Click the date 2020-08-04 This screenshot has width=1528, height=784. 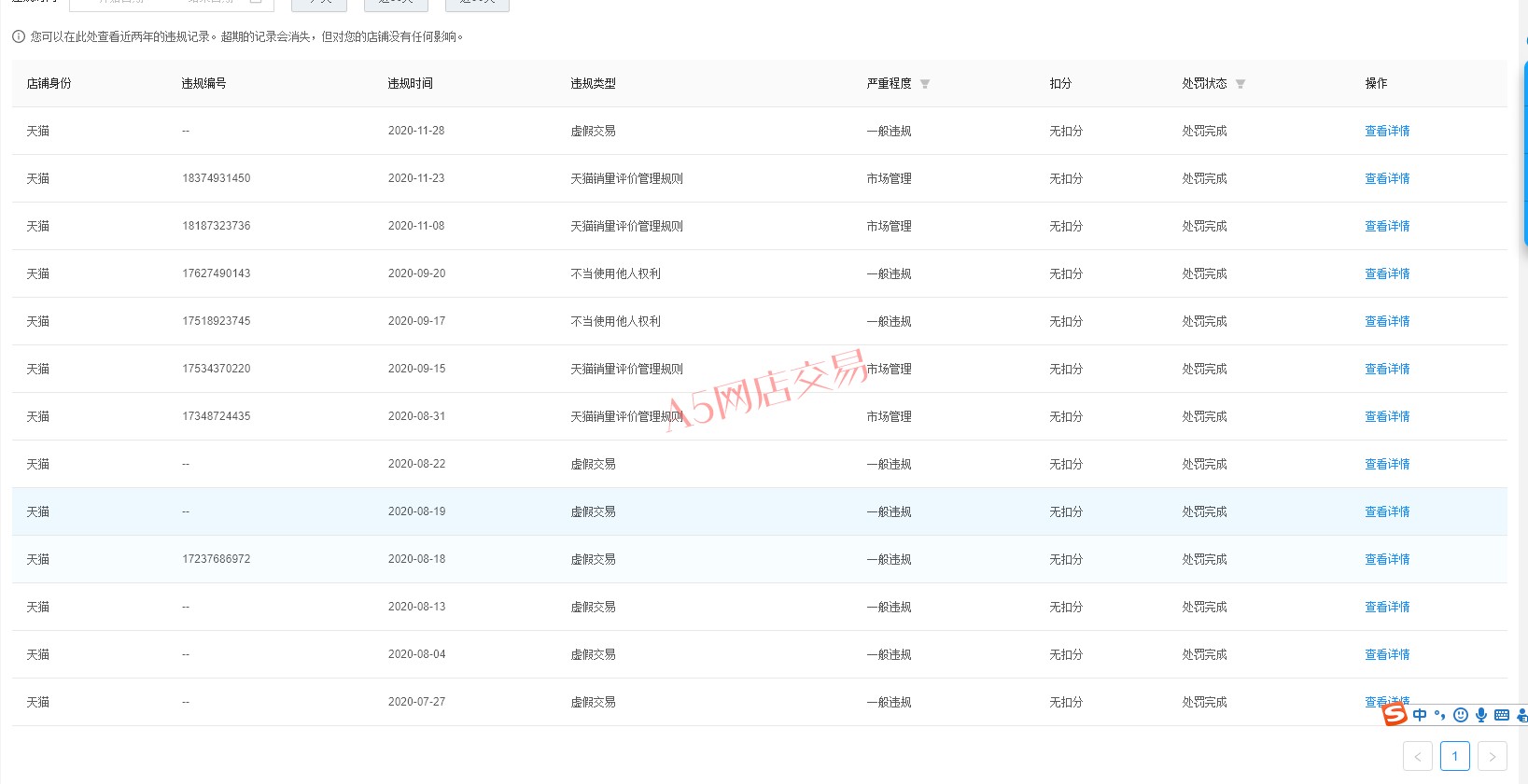click(x=417, y=654)
